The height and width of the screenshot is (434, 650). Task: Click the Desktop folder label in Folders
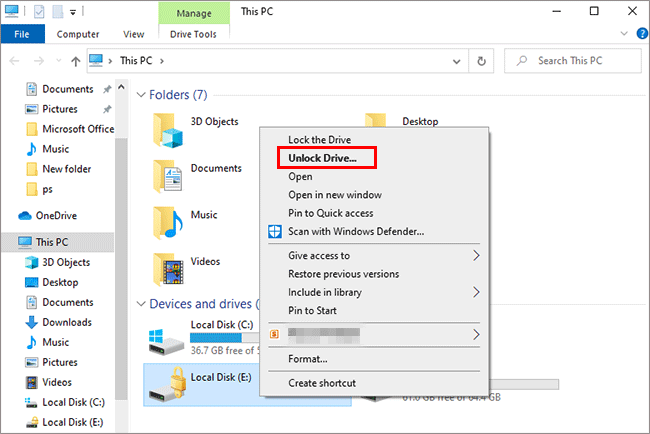pyautogui.click(x=420, y=121)
